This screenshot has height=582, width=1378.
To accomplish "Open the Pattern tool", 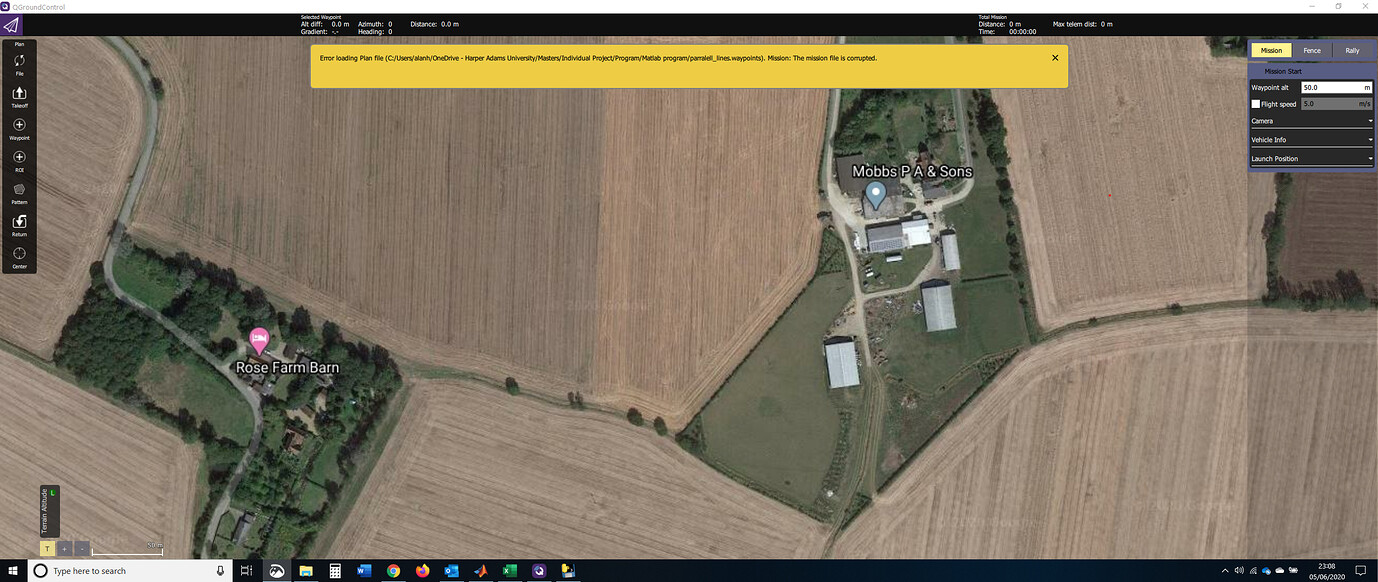I will pyautogui.click(x=19, y=192).
